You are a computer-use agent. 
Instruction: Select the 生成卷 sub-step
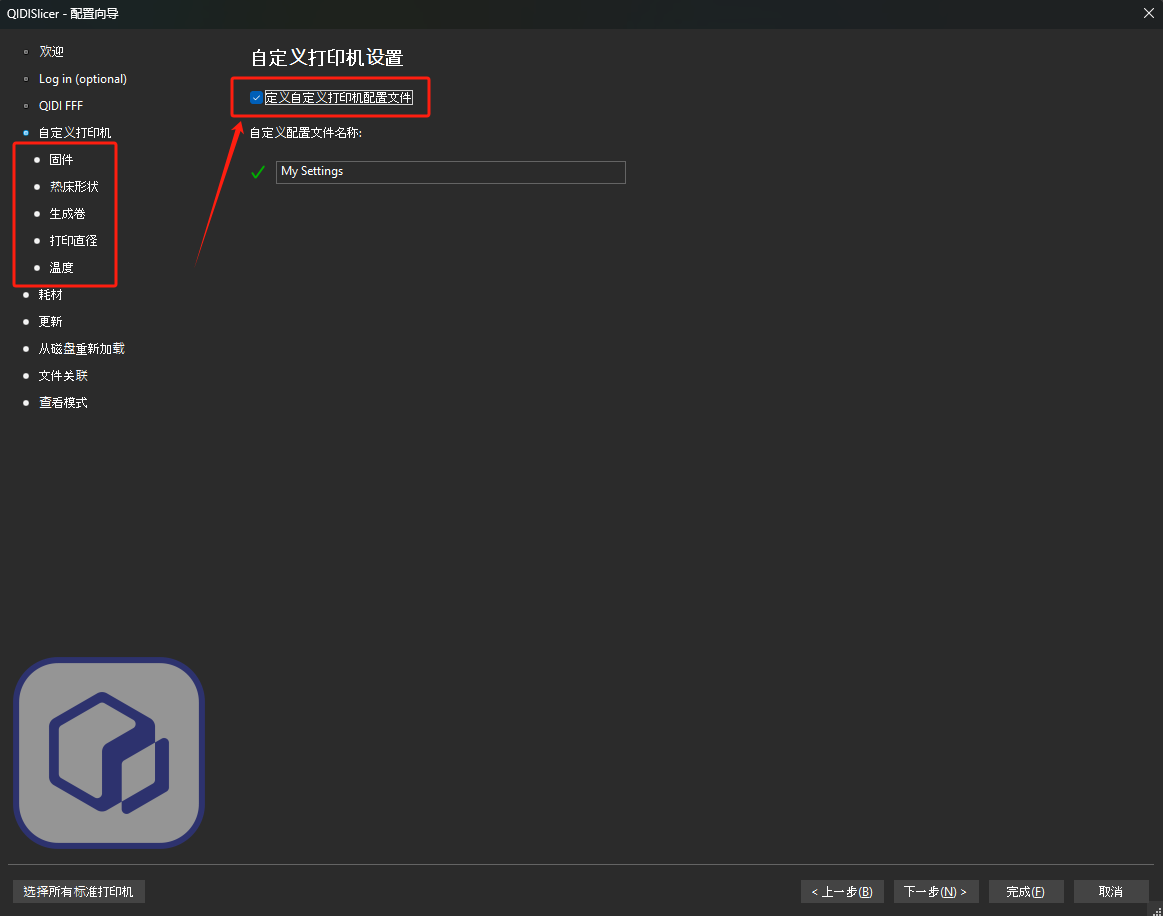pos(67,214)
